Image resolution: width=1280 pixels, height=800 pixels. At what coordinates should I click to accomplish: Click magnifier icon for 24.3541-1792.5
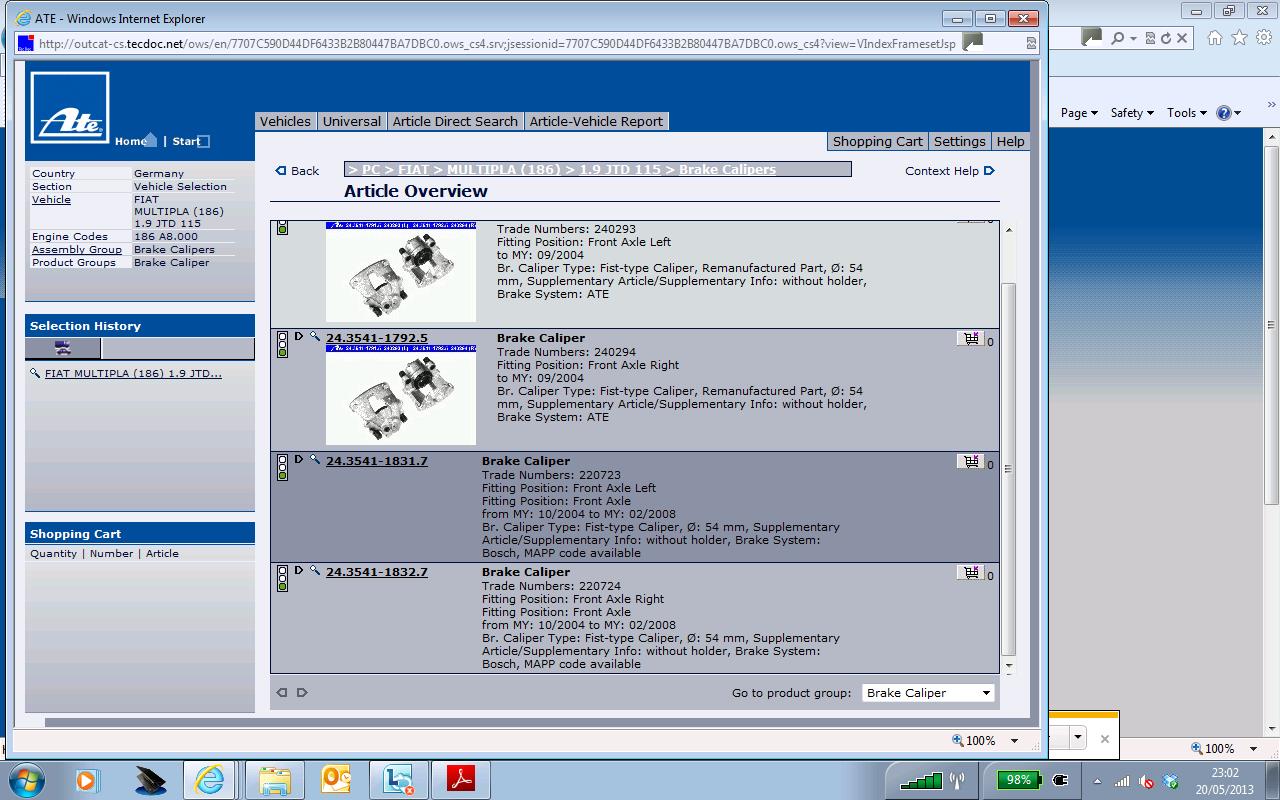314,337
